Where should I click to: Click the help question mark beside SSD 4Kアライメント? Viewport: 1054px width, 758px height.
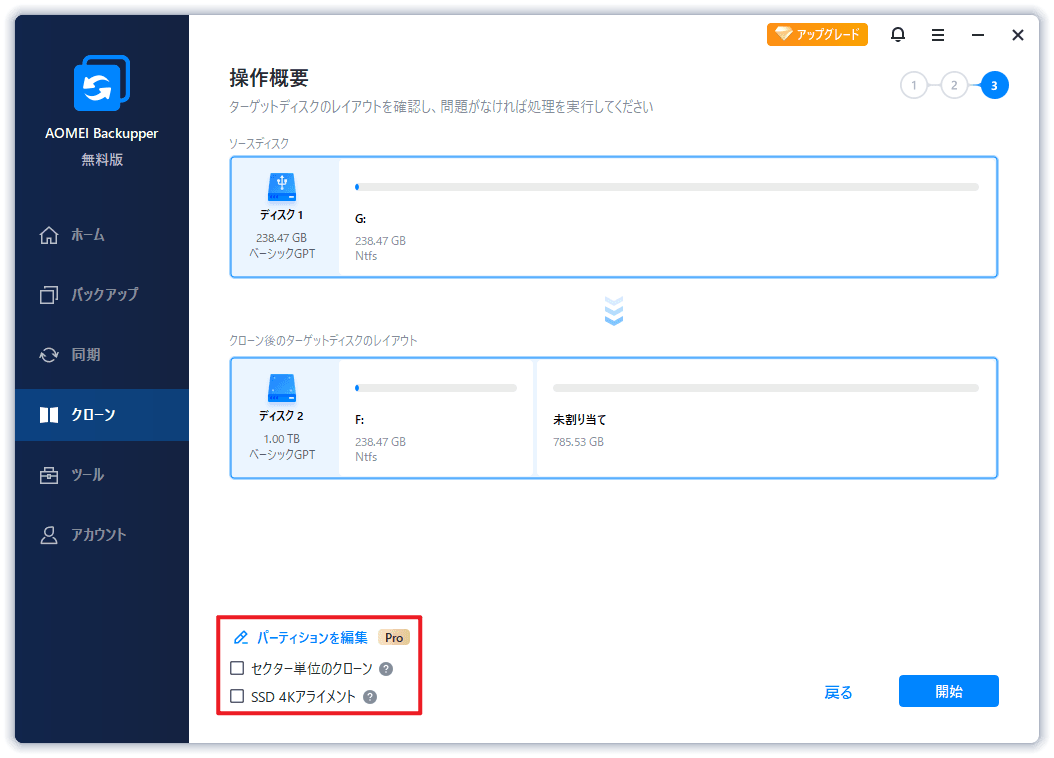[368, 695]
